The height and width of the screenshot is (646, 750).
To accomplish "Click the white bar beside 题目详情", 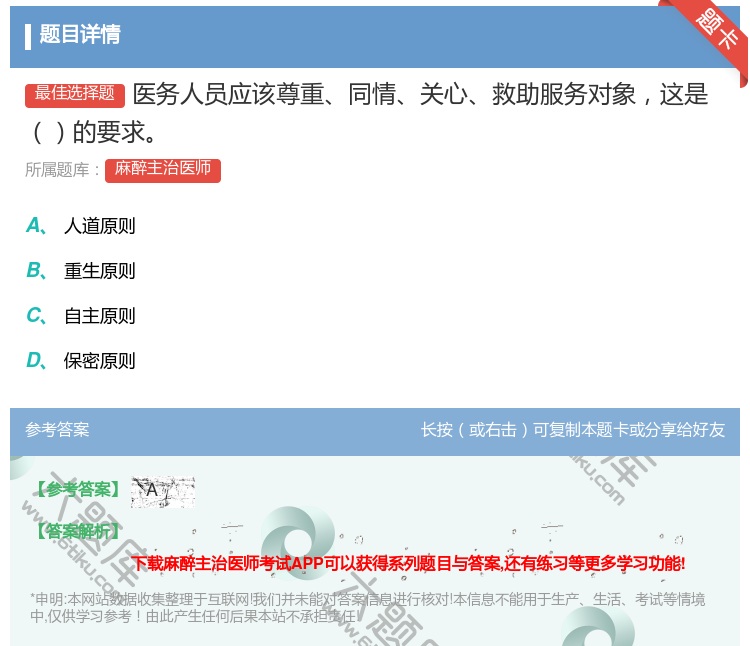I will [x=28, y=35].
